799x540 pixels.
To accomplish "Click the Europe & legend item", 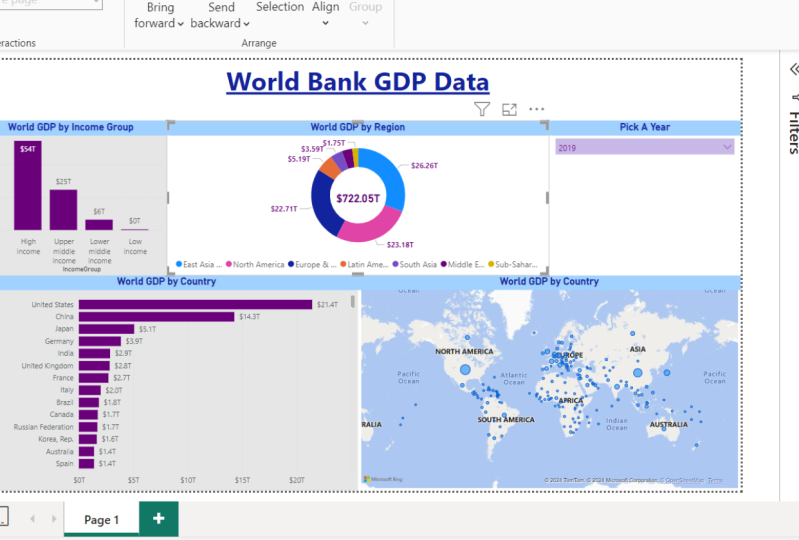I will [312, 264].
